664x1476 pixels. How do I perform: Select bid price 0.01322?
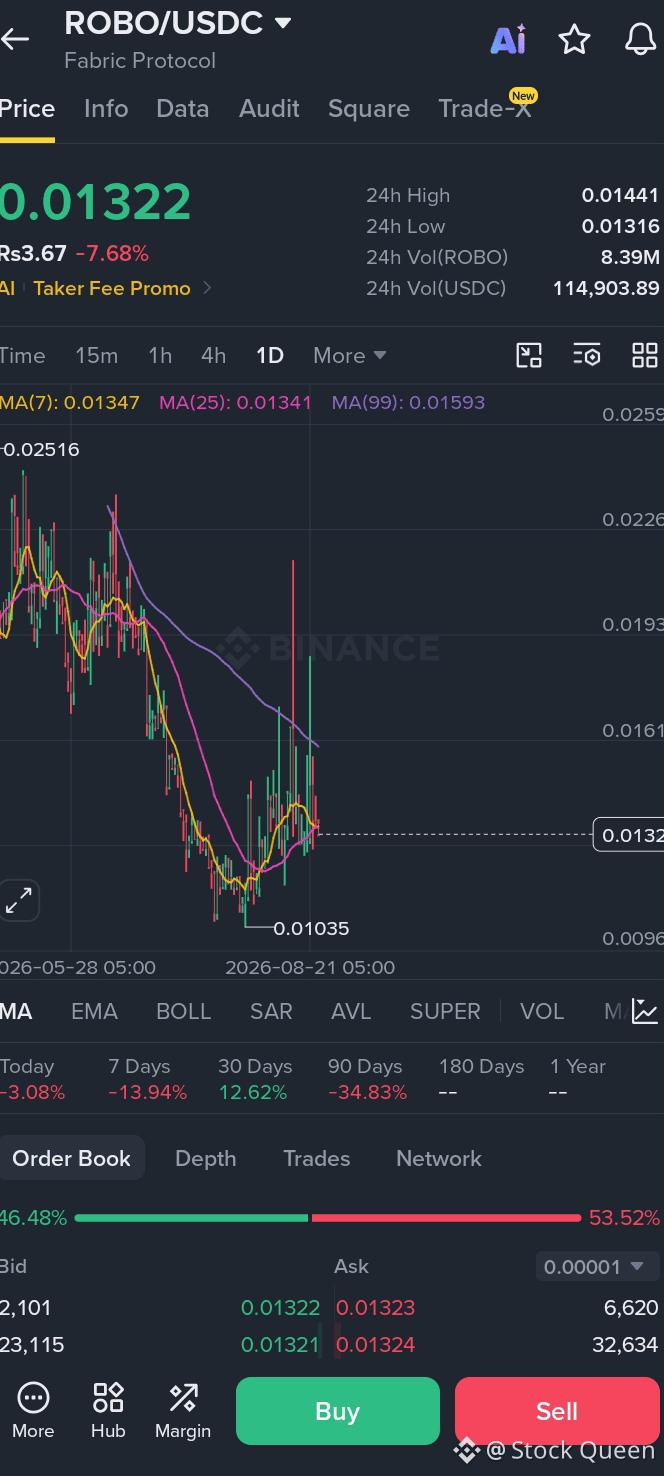280,1307
